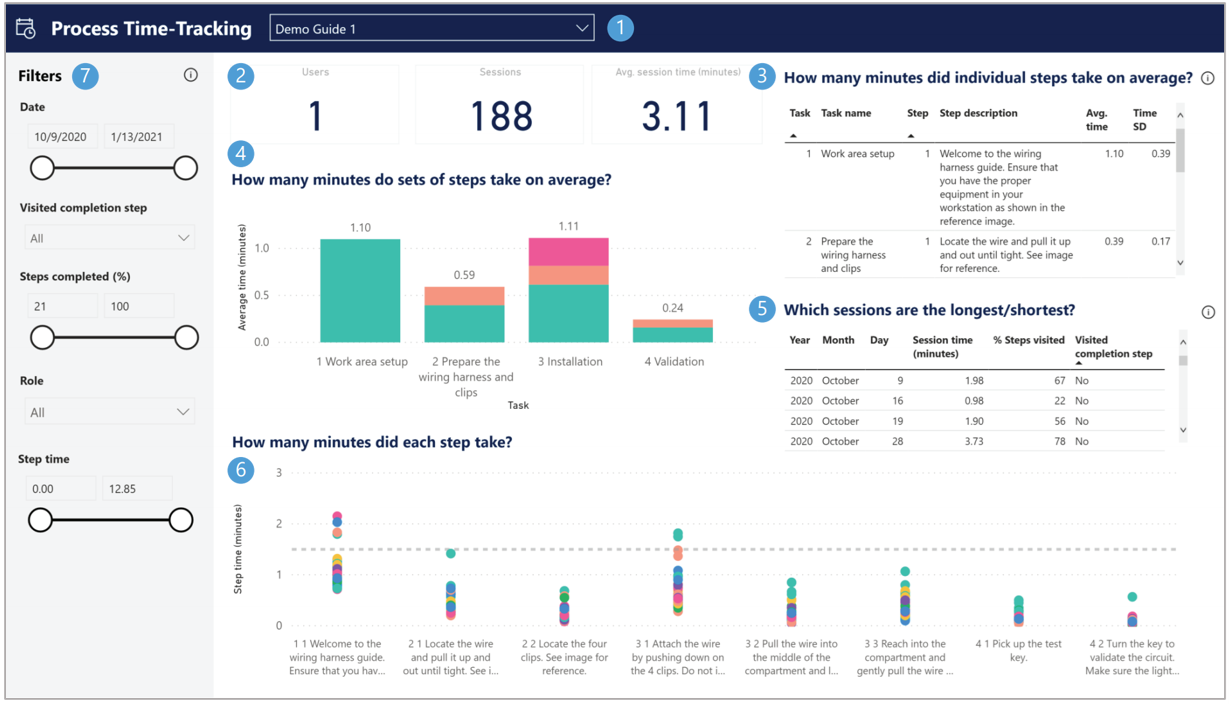The height and width of the screenshot is (704, 1229).
Task: Click the Step time maximum field showing 12.85
Action: pyautogui.click(x=136, y=487)
